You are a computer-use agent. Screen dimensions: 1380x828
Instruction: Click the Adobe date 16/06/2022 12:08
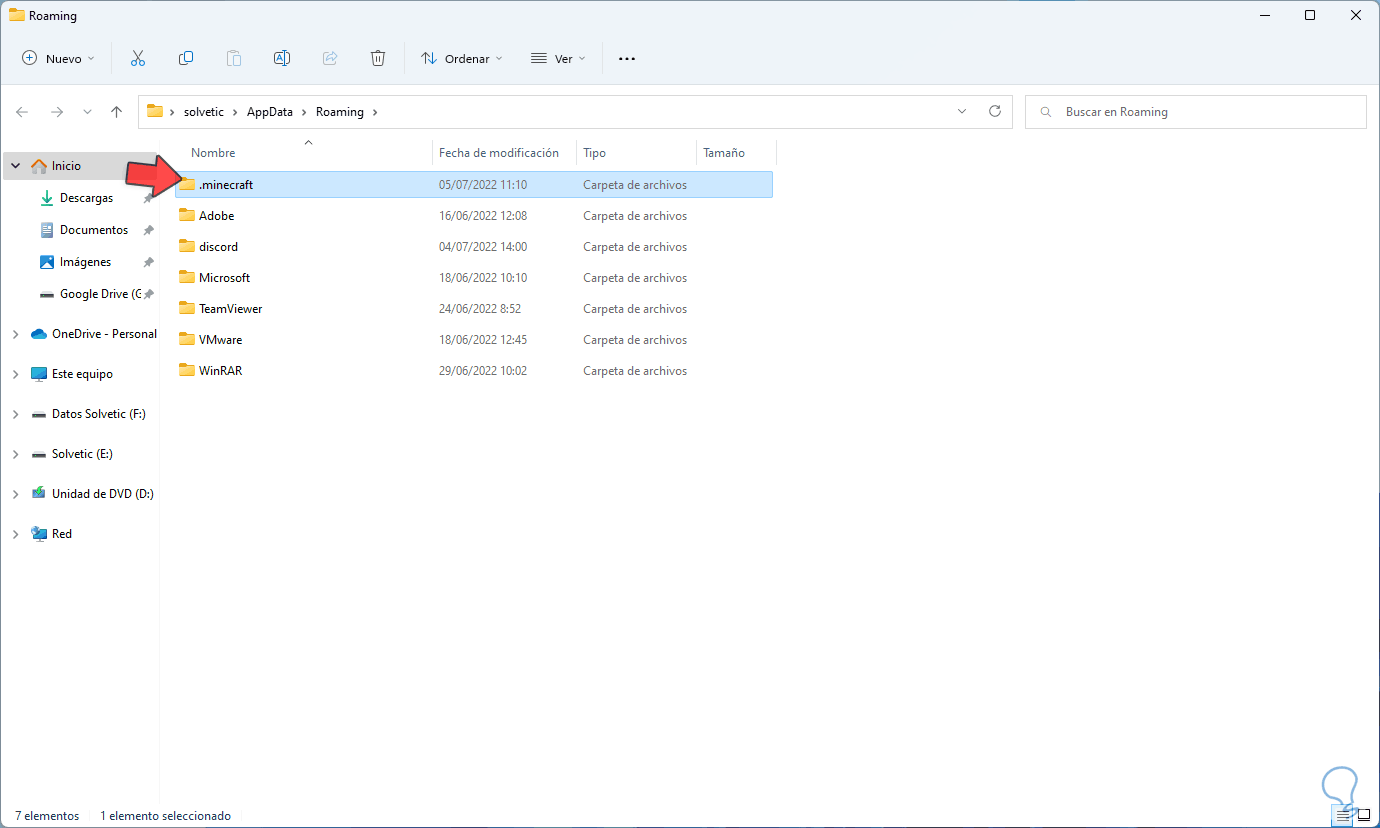(483, 216)
